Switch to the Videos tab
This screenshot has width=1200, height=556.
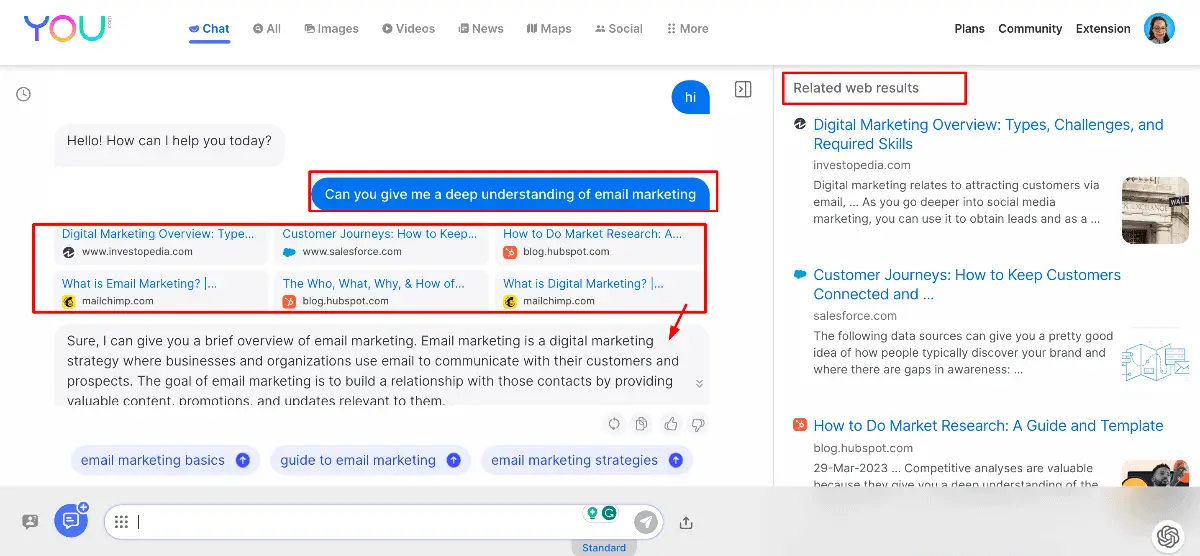tap(408, 29)
